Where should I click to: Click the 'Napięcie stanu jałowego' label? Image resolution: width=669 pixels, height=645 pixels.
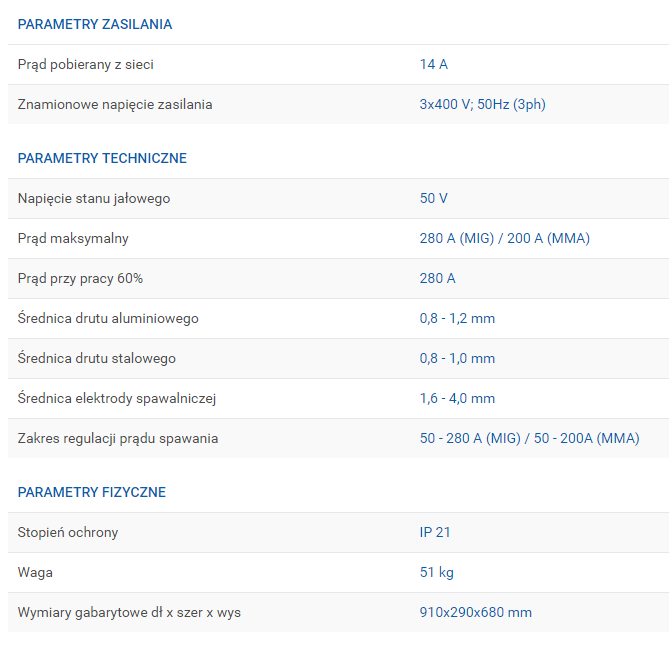click(94, 198)
